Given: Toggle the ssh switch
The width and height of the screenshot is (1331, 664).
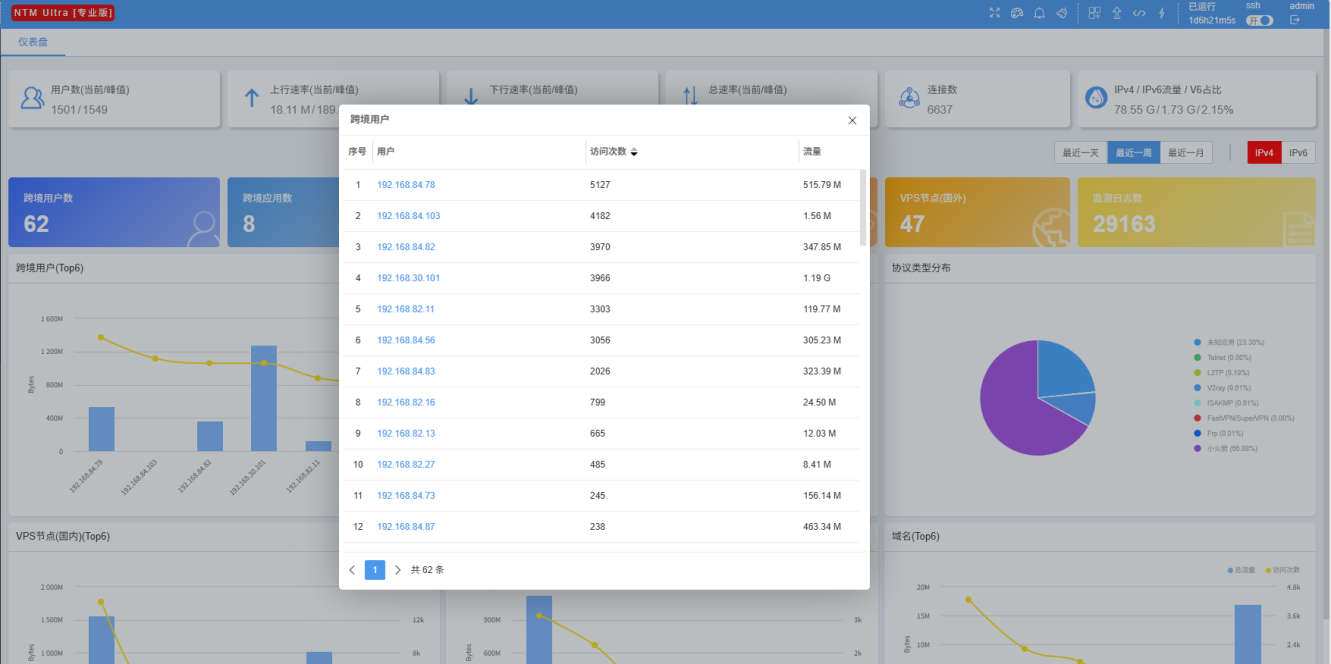Looking at the screenshot, I should (x=1259, y=20).
